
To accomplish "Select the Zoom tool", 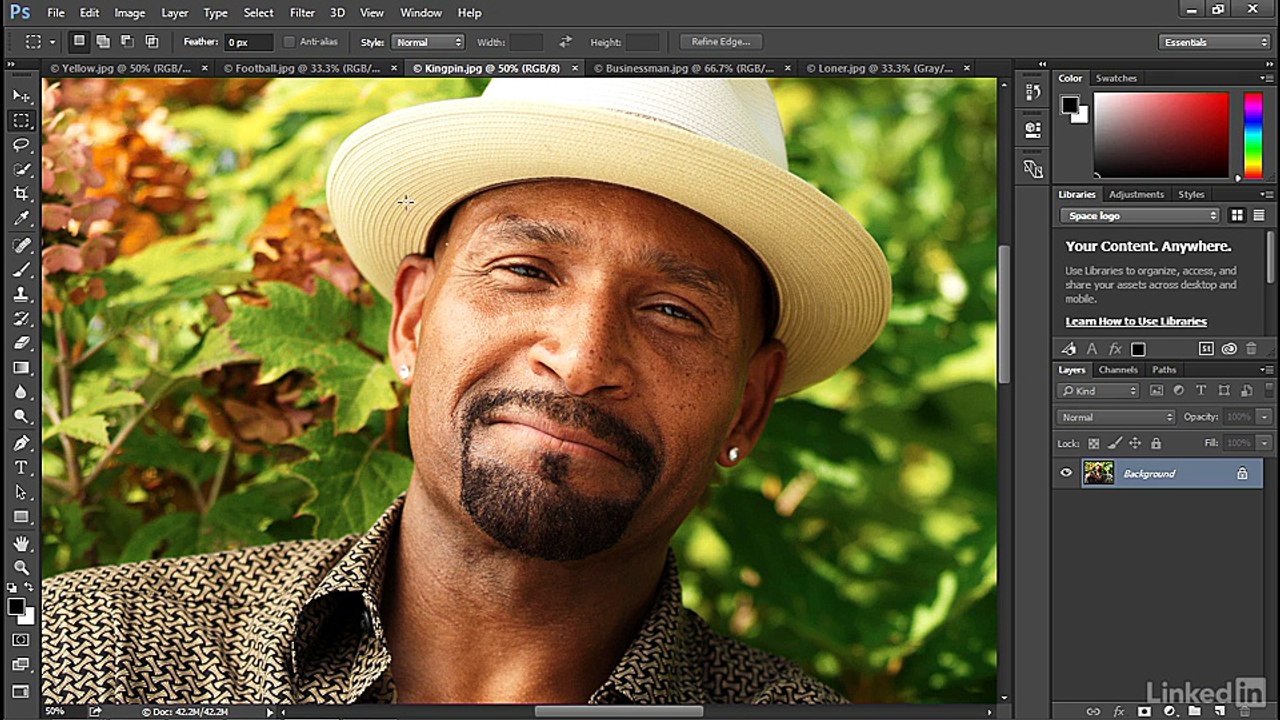I will click(22, 567).
